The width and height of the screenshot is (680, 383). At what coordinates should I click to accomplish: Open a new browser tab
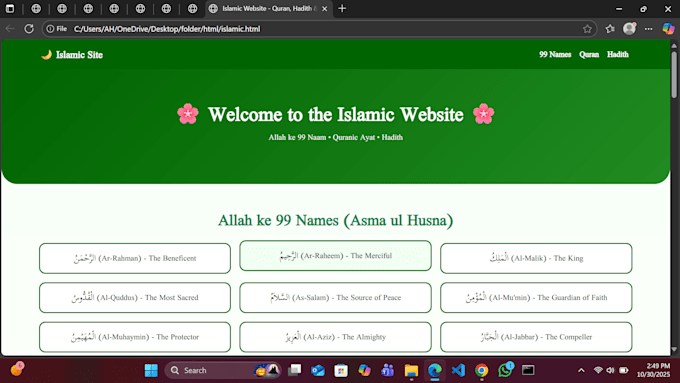coord(342,8)
